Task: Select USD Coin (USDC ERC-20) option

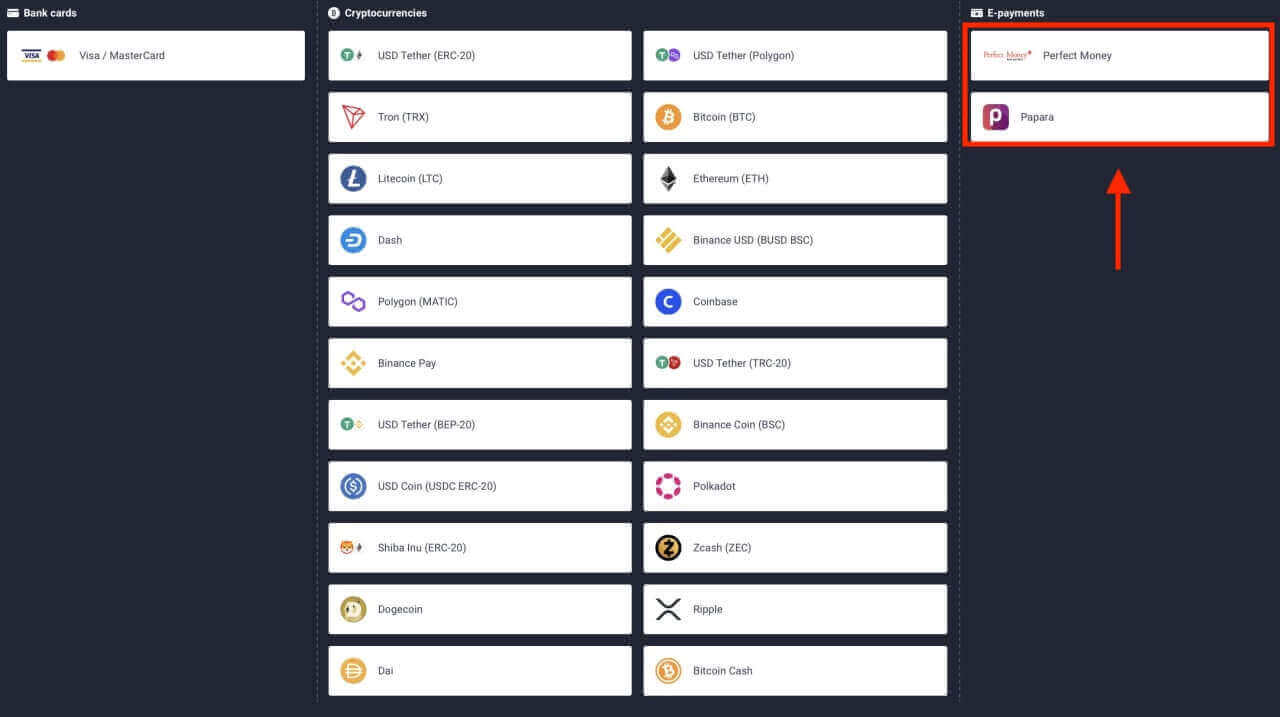Action: tap(479, 486)
